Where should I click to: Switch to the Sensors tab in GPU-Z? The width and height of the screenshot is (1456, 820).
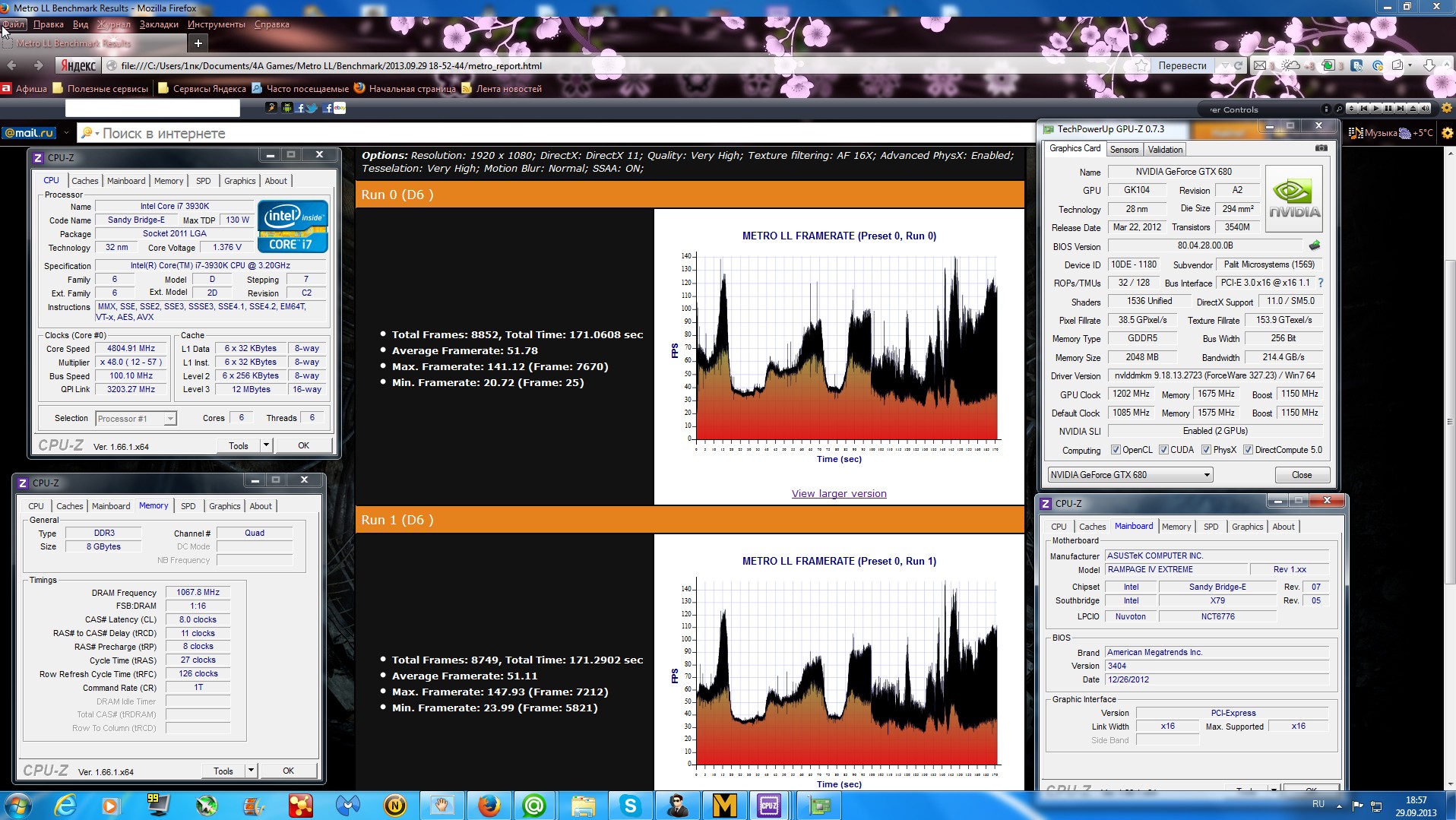1124,150
